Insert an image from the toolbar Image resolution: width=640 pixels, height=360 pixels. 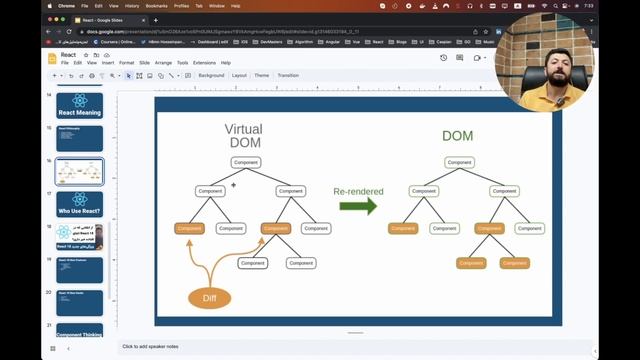150,76
